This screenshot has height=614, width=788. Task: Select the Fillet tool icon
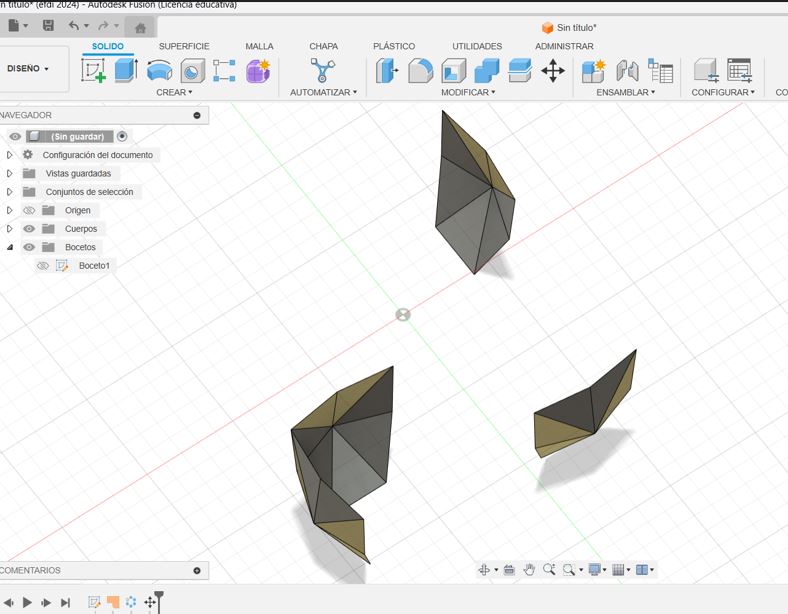coord(420,70)
